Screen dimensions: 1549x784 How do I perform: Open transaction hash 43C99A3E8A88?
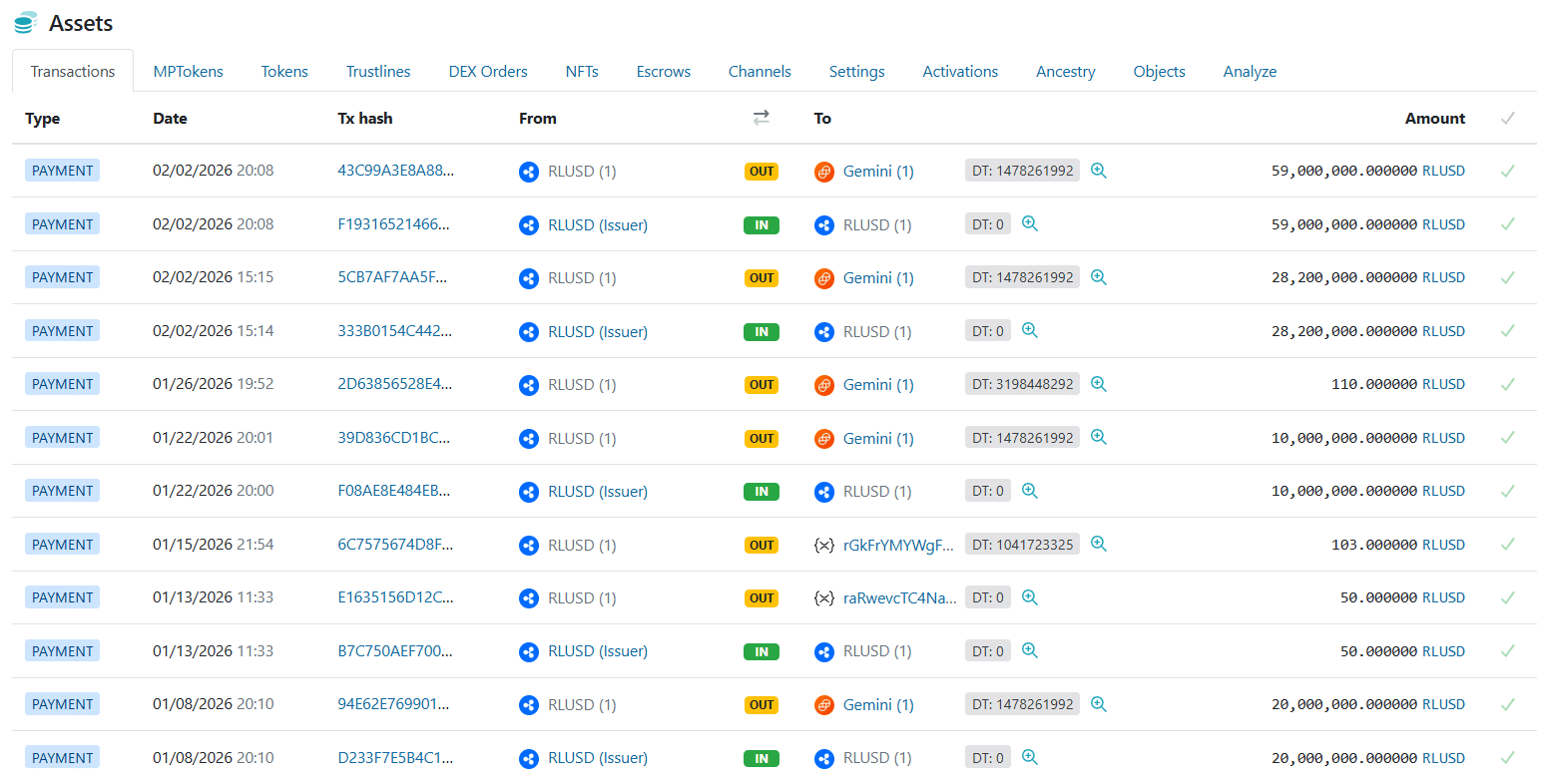[395, 171]
